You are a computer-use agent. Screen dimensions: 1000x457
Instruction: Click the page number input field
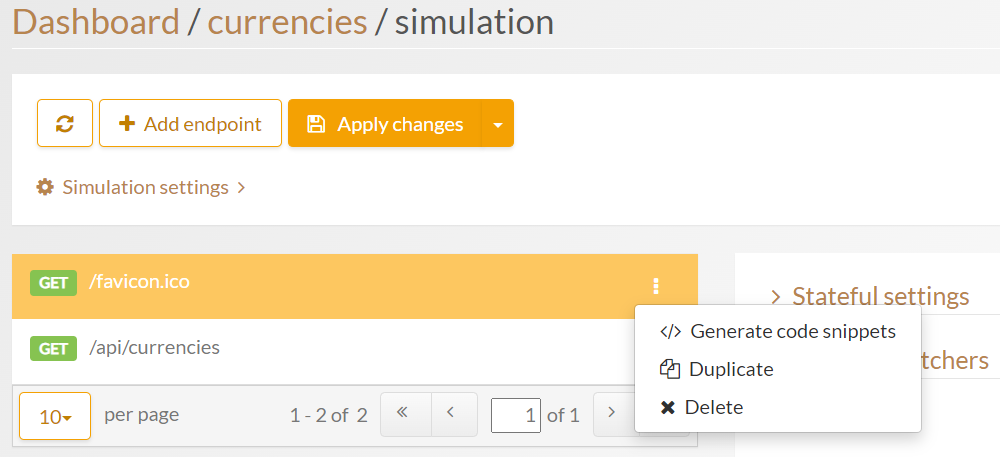pyautogui.click(x=516, y=415)
